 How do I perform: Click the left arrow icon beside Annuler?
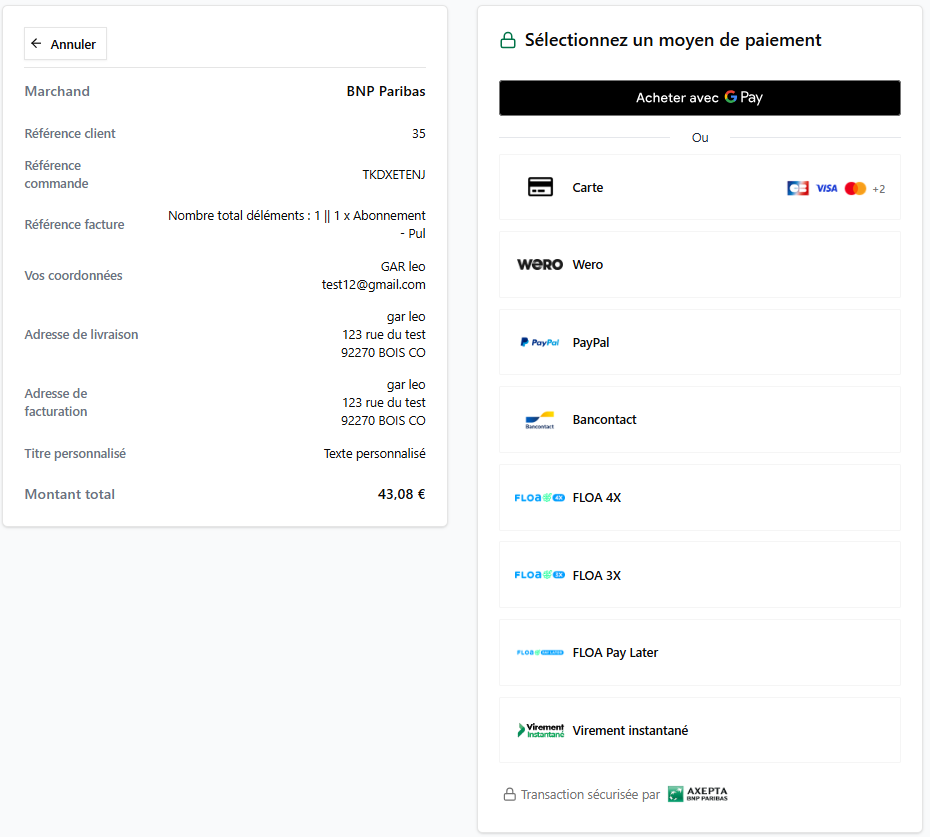(x=36, y=43)
